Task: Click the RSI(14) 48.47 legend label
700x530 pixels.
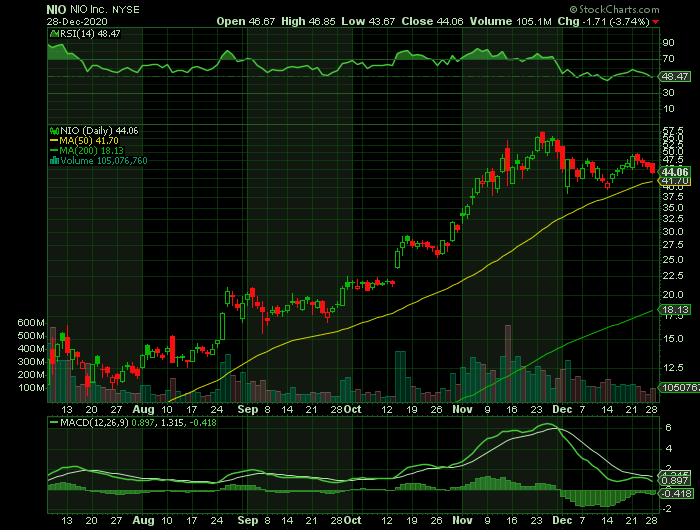Action: [x=90, y=33]
